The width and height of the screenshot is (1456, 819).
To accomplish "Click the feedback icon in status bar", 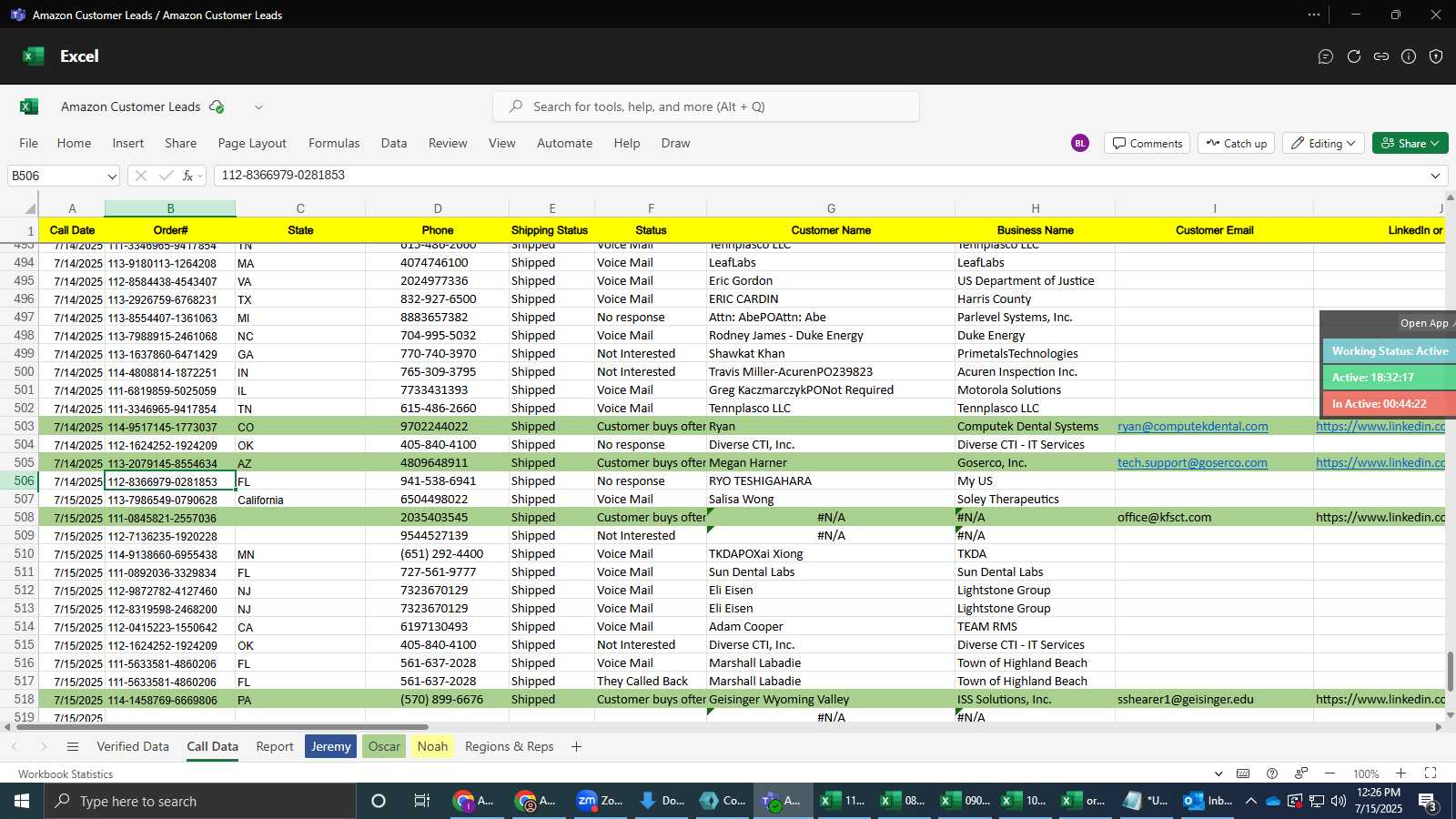I will pos(1301,773).
